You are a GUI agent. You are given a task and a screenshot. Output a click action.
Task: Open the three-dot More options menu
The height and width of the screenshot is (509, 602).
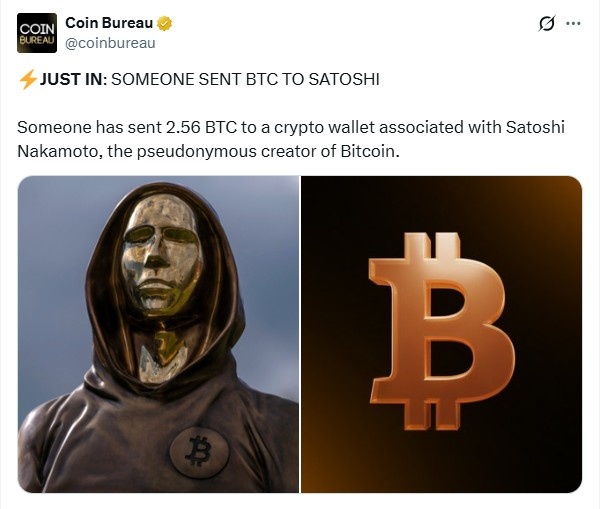pos(573,24)
